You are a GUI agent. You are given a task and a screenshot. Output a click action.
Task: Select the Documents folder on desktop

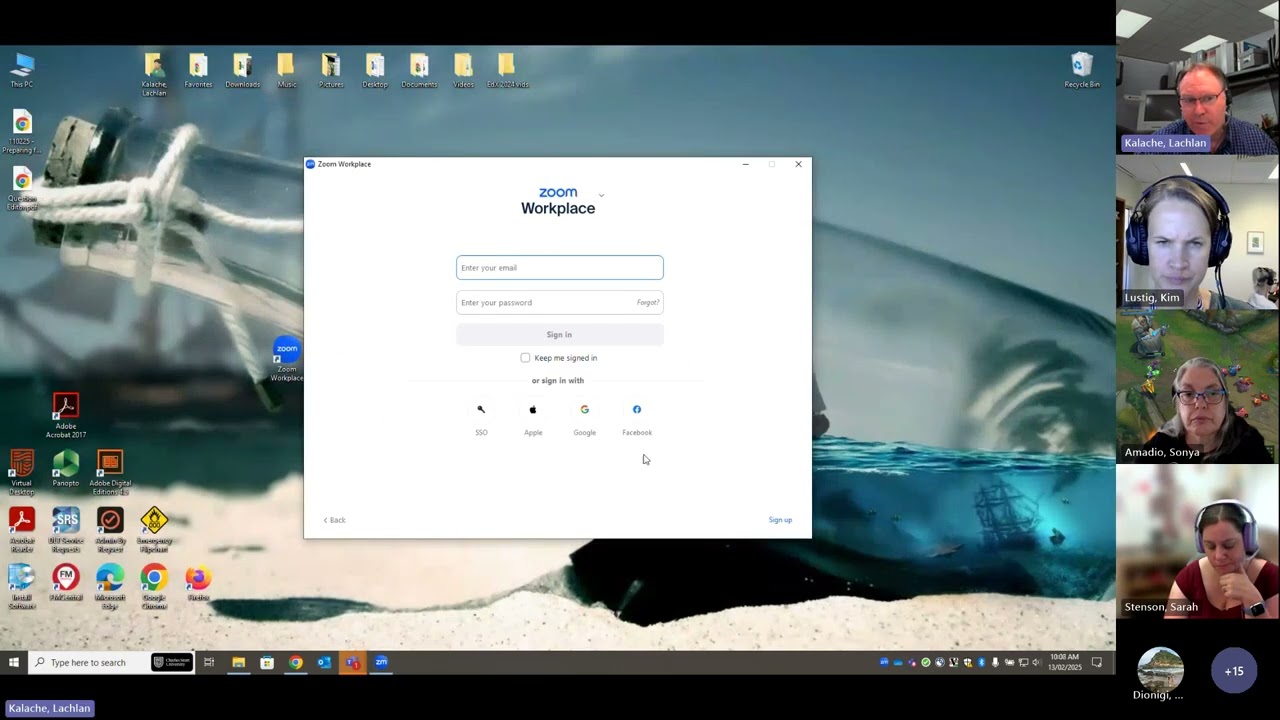tap(419, 71)
